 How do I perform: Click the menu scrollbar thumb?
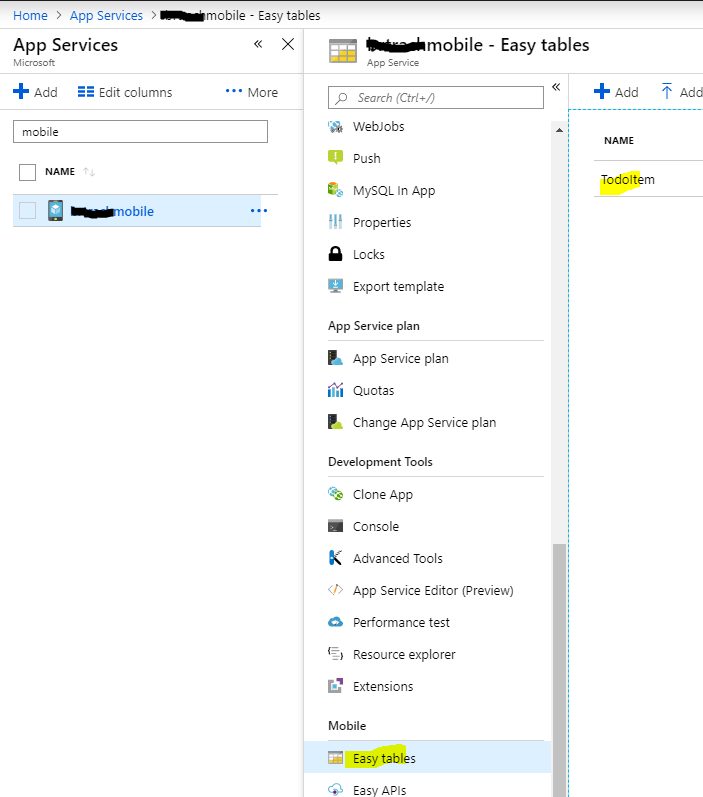point(559,670)
